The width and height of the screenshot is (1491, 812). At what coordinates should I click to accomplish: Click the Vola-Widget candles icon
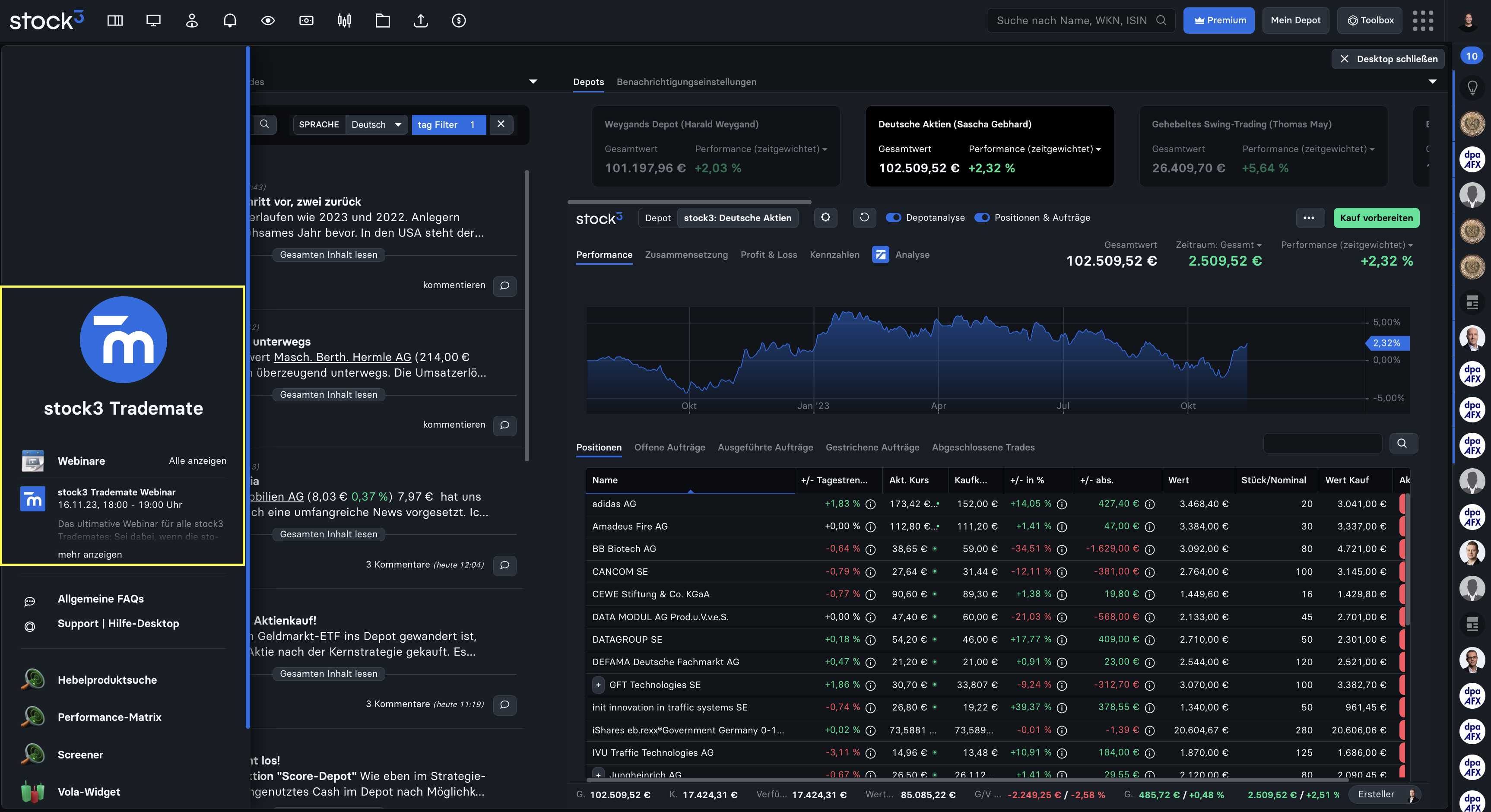pos(32,792)
